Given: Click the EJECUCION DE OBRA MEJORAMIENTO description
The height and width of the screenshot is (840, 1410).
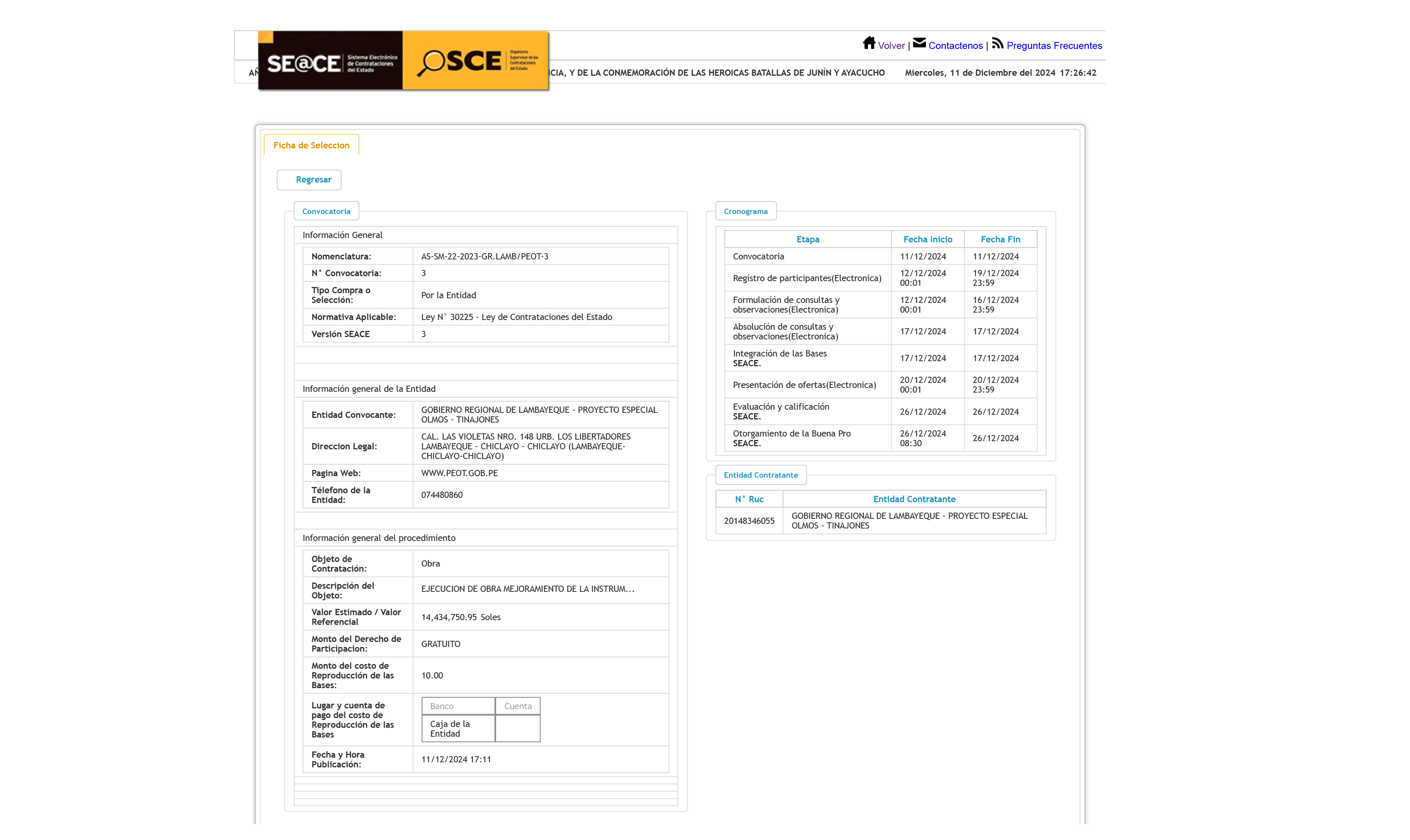Looking at the screenshot, I should pos(527,589).
